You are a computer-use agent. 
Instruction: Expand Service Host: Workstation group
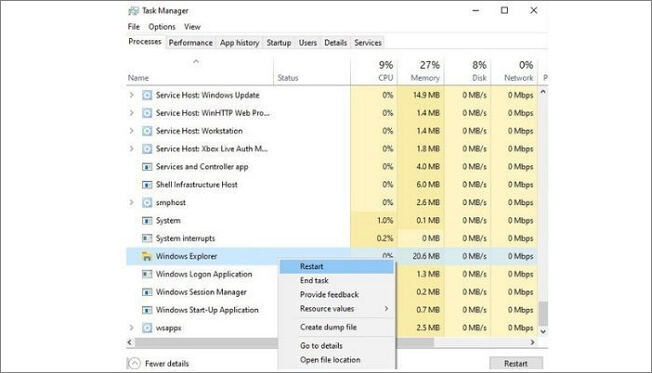[131, 131]
